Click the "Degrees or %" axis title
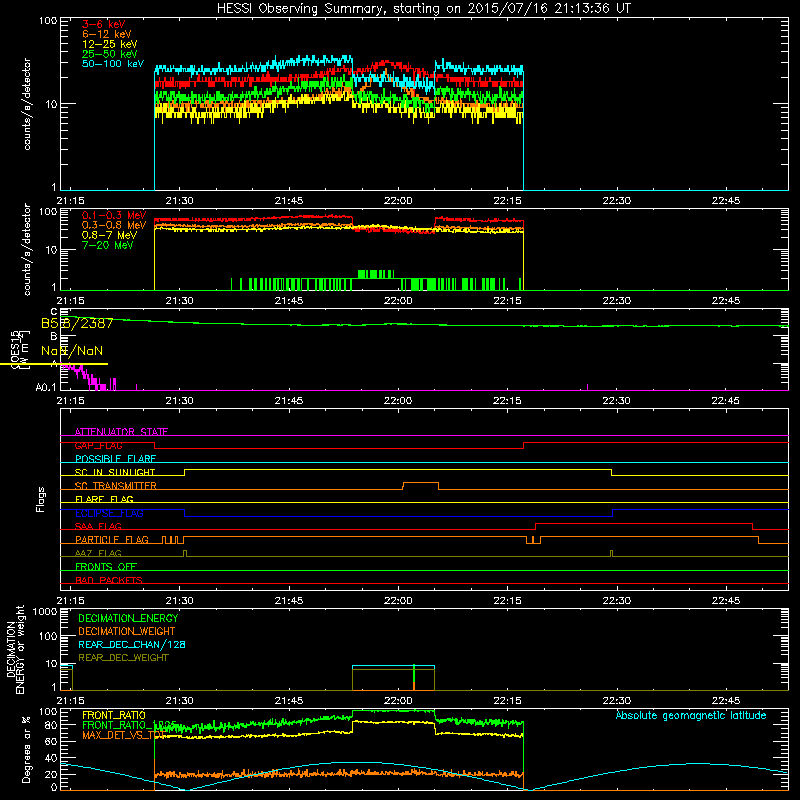Viewport: 800px width, 800px height. pos(26,749)
